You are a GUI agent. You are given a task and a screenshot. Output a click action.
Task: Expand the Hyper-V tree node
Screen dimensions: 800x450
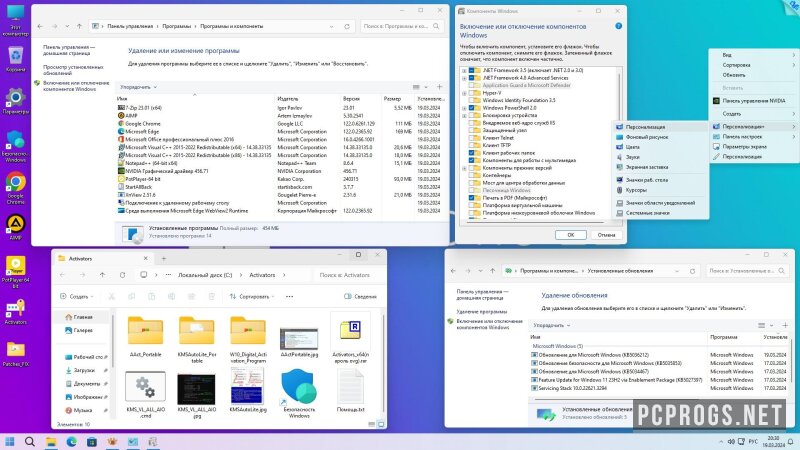pos(464,93)
